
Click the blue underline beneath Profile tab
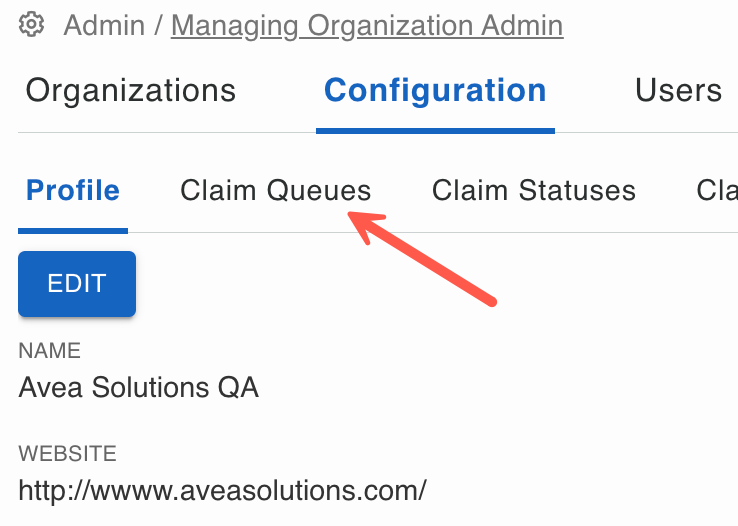coord(73,230)
